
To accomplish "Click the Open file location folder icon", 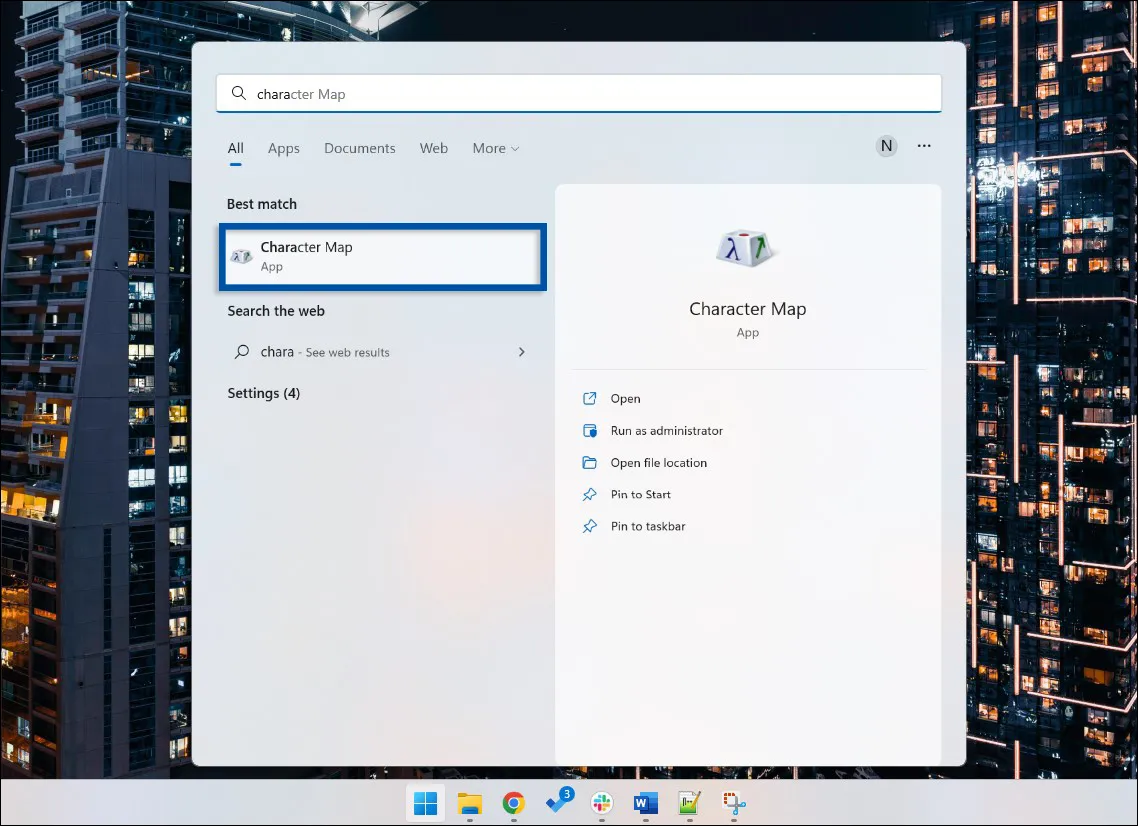I will point(589,463).
